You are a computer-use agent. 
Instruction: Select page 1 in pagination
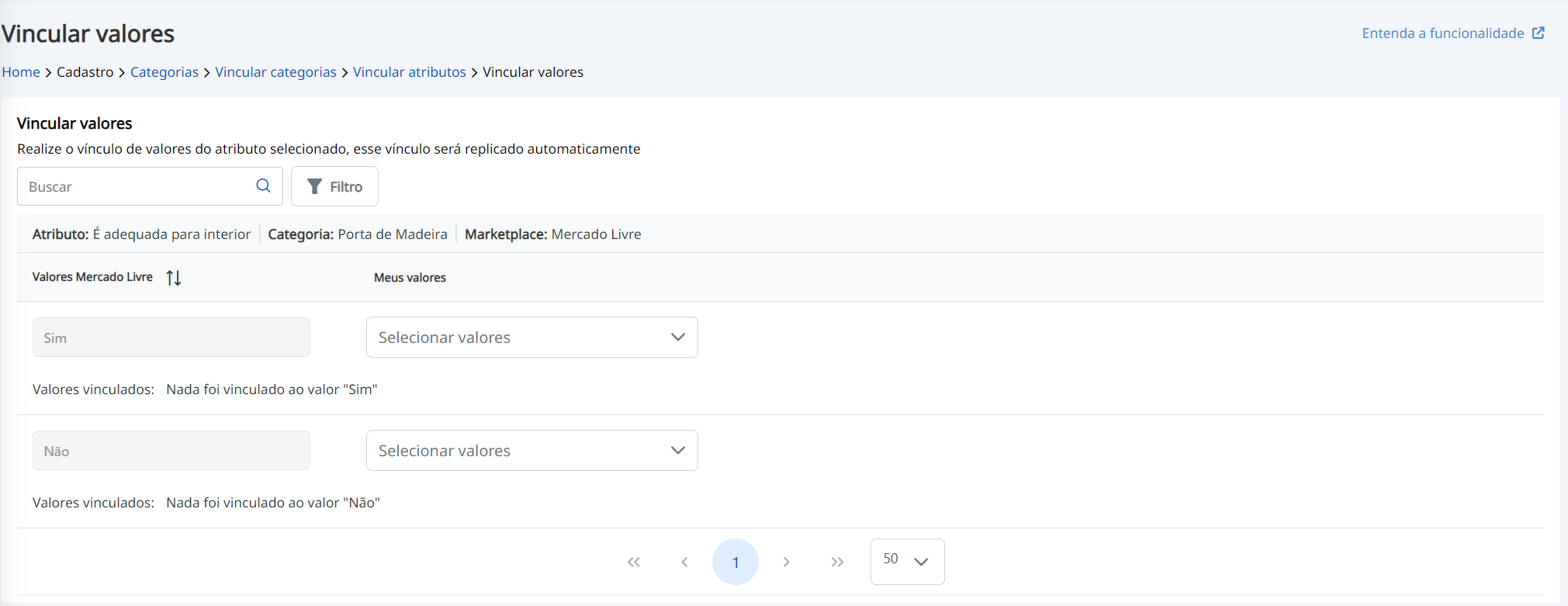(x=736, y=562)
